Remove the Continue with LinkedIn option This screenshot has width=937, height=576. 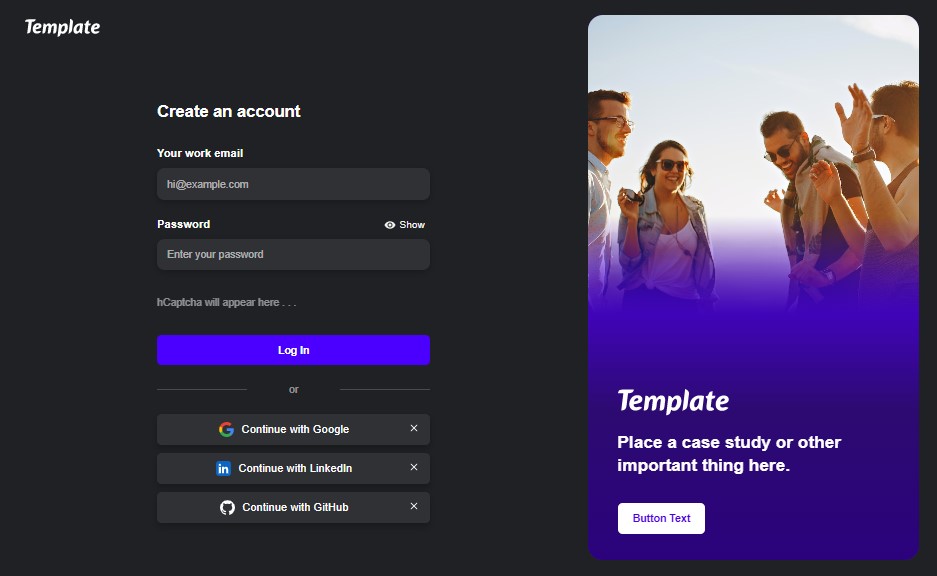click(x=413, y=468)
